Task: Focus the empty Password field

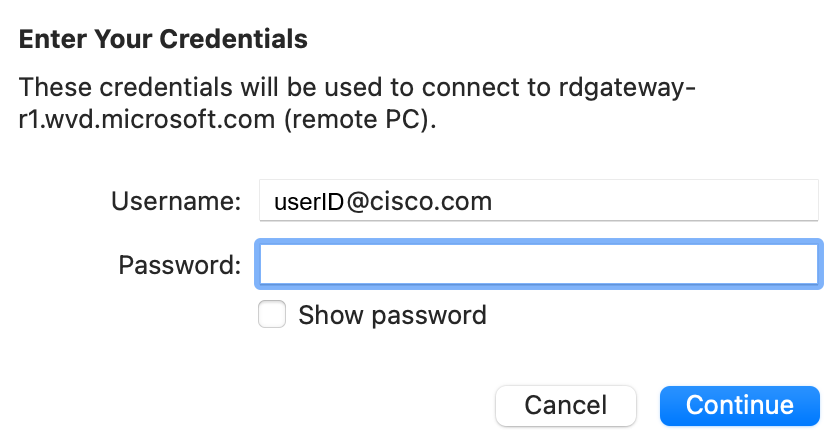Action: tap(538, 264)
